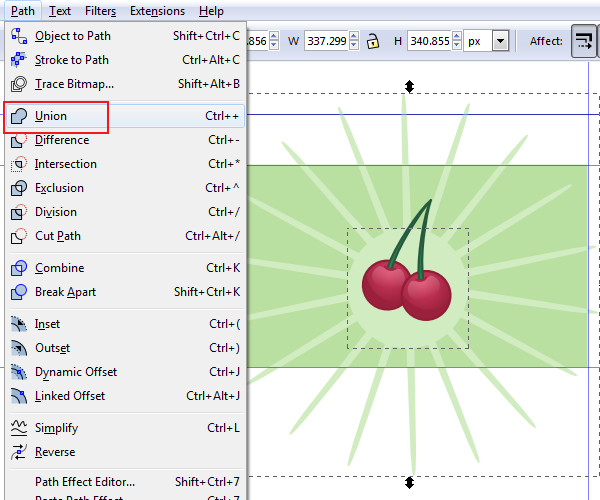Choose Outset menu entry

tap(126, 348)
